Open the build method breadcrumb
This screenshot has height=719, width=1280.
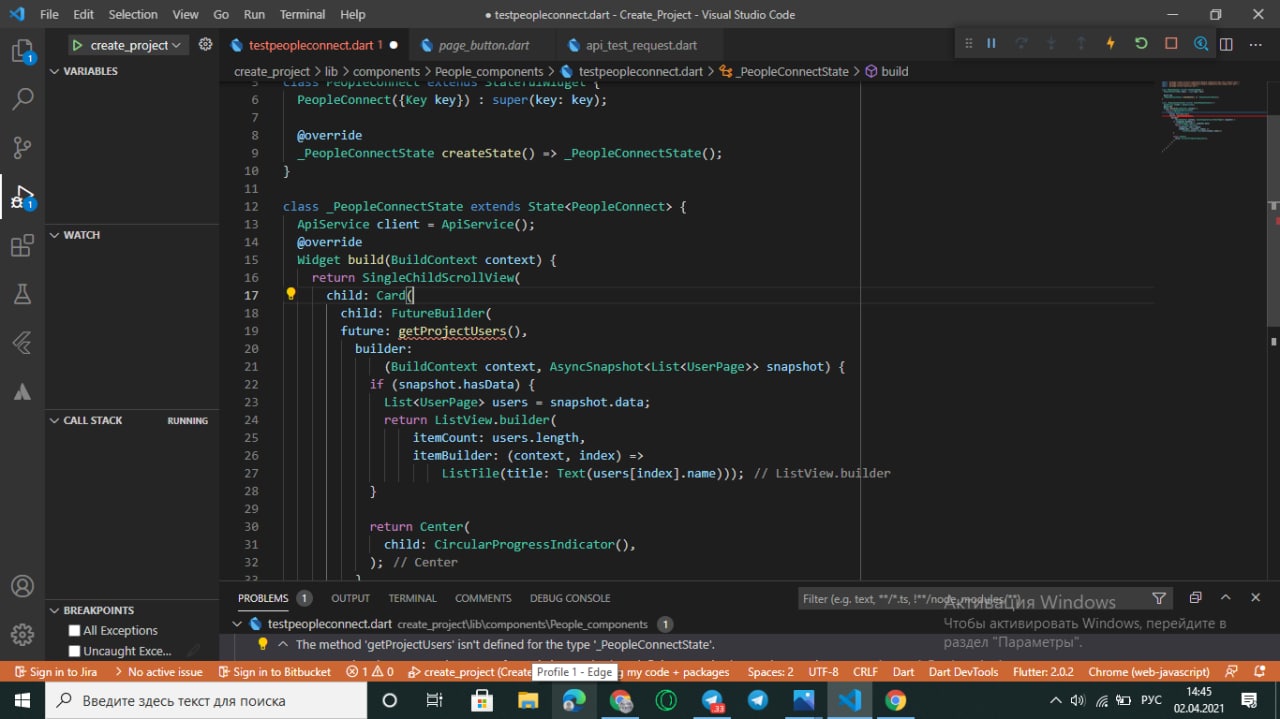tap(887, 71)
